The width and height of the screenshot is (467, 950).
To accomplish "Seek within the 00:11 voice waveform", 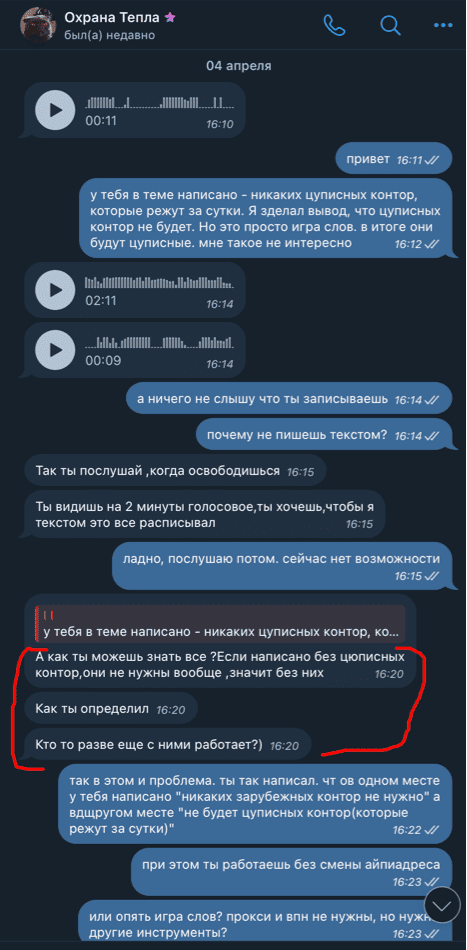I will 159,102.
